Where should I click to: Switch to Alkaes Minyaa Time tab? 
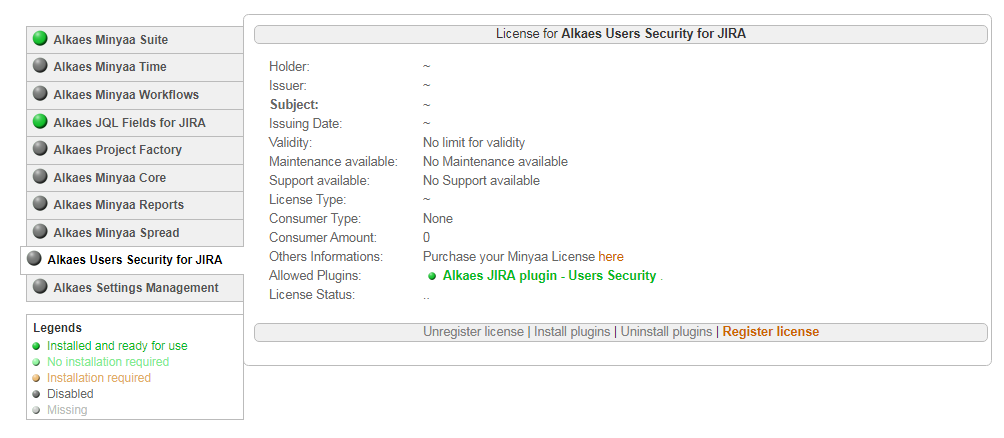click(x=110, y=67)
